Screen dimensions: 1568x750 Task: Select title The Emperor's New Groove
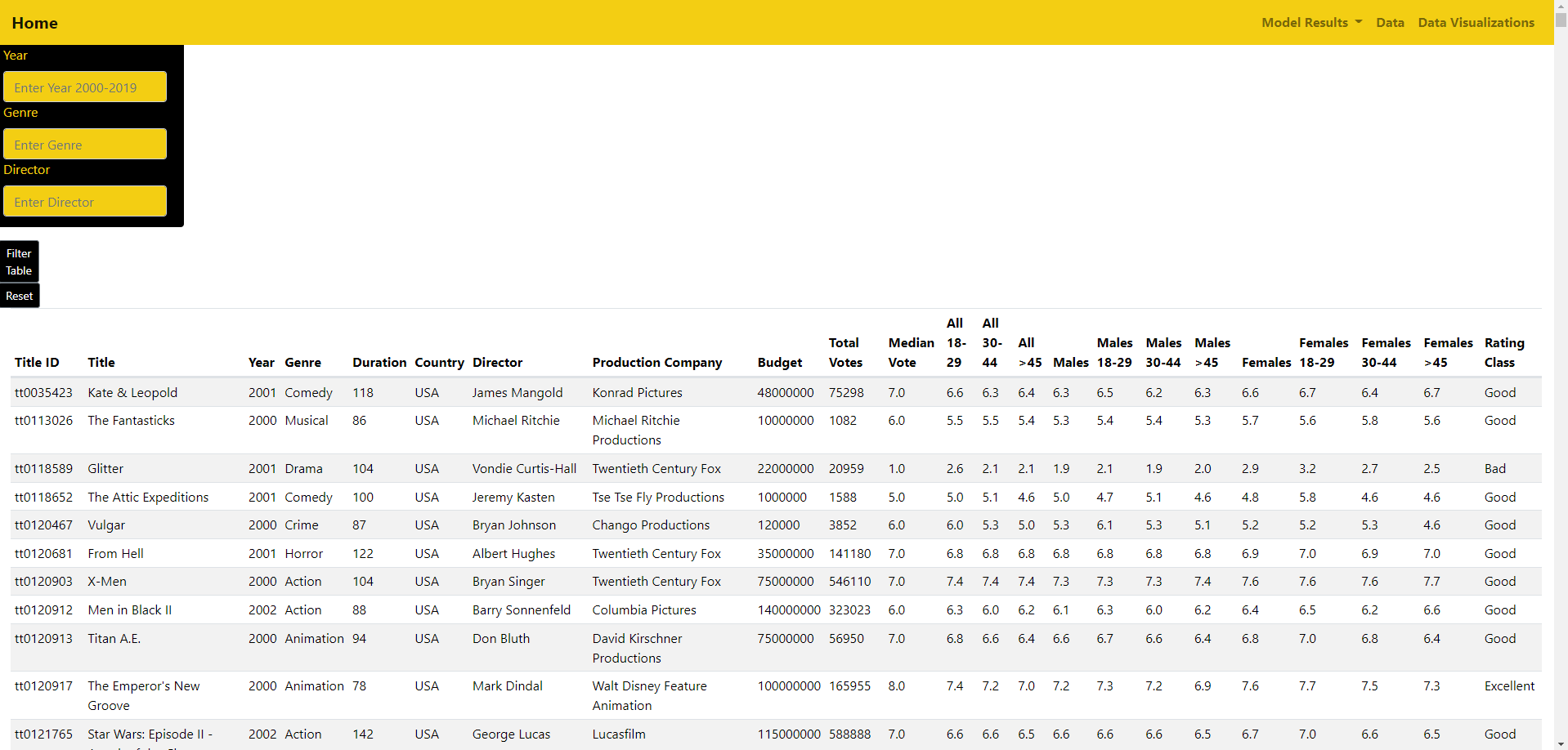tap(144, 695)
